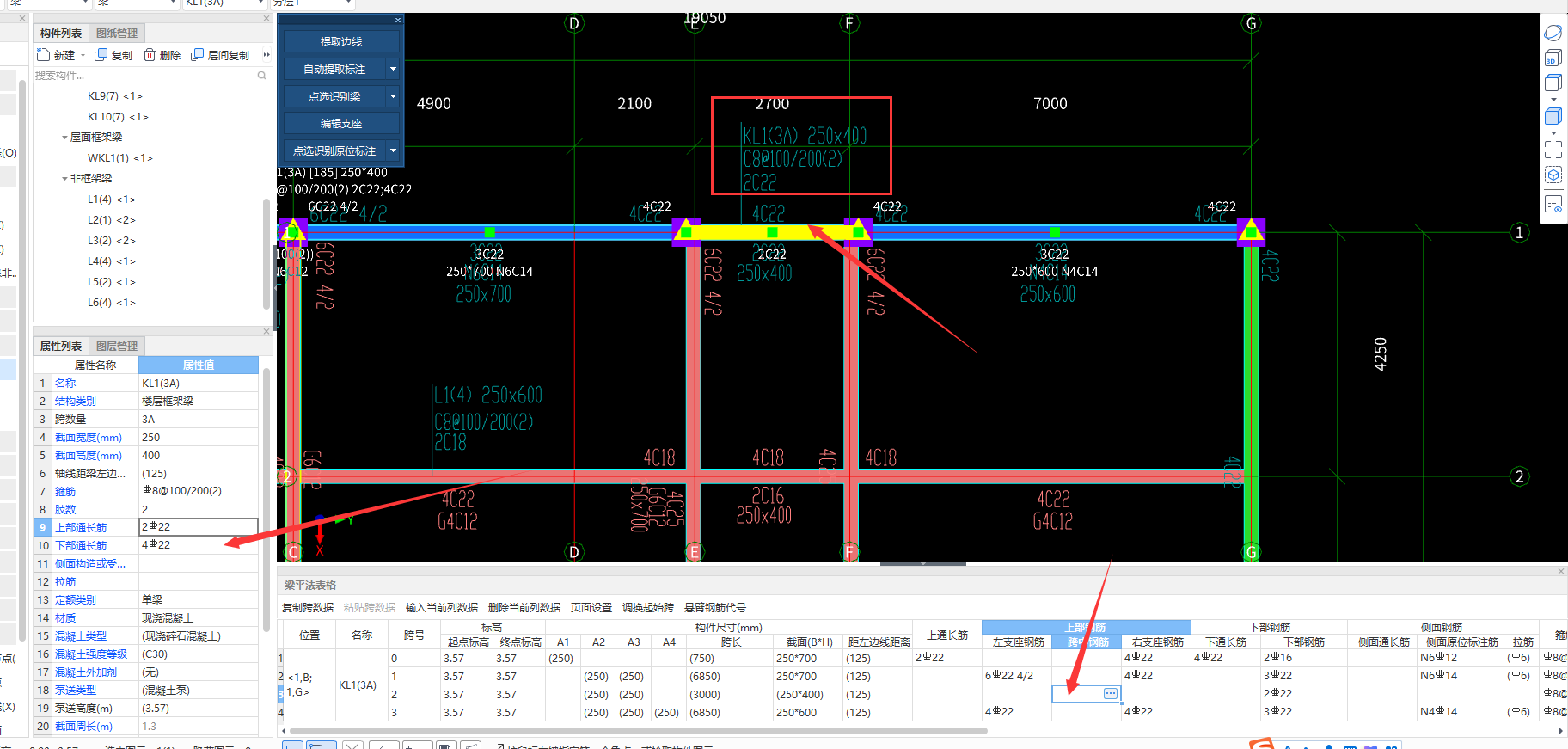Click the beam table horizontal scrollbar
Screen dimensions: 1568x749
(638, 731)
